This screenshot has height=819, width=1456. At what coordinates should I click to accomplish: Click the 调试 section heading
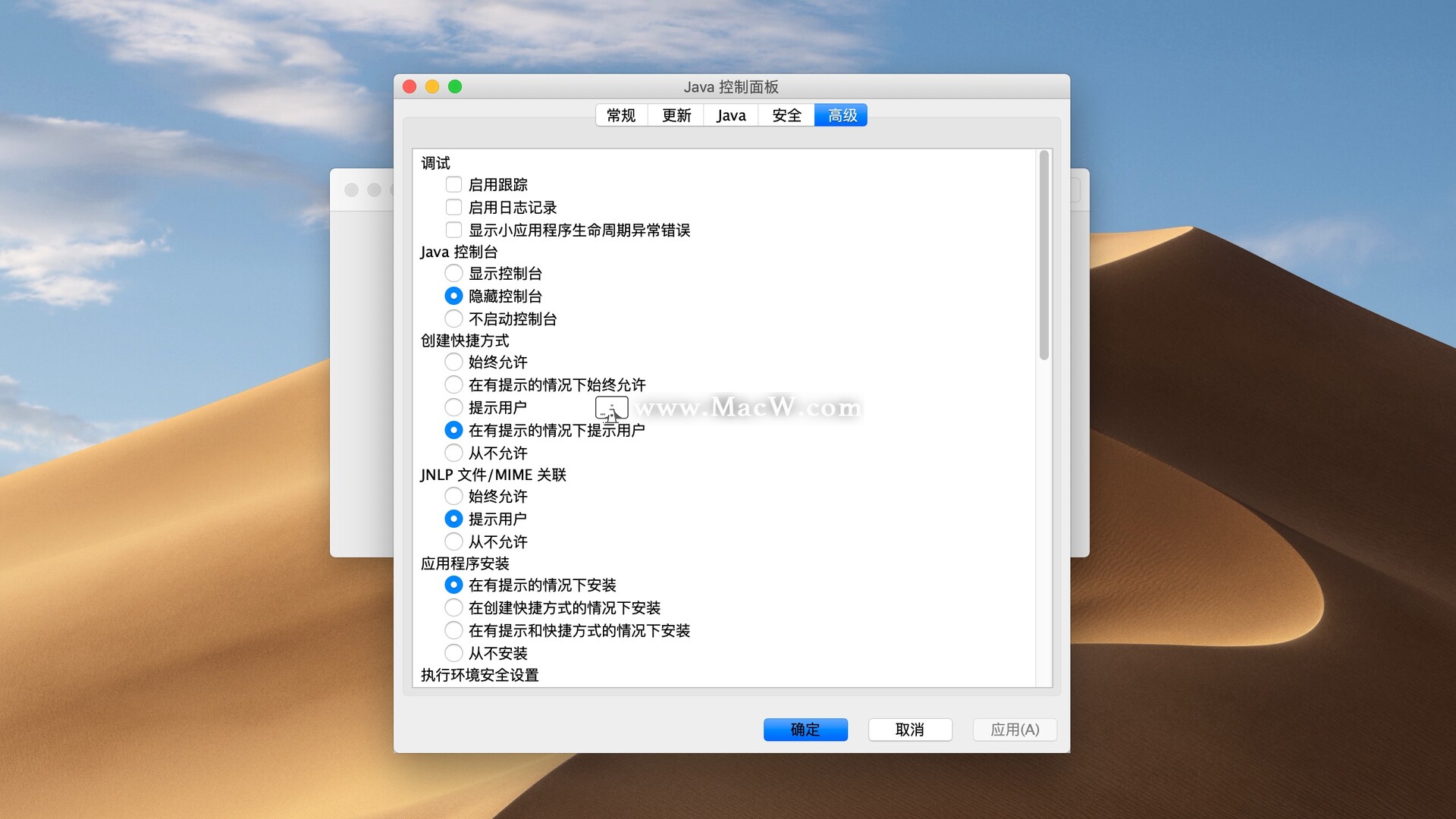click(x=435, y=163)
